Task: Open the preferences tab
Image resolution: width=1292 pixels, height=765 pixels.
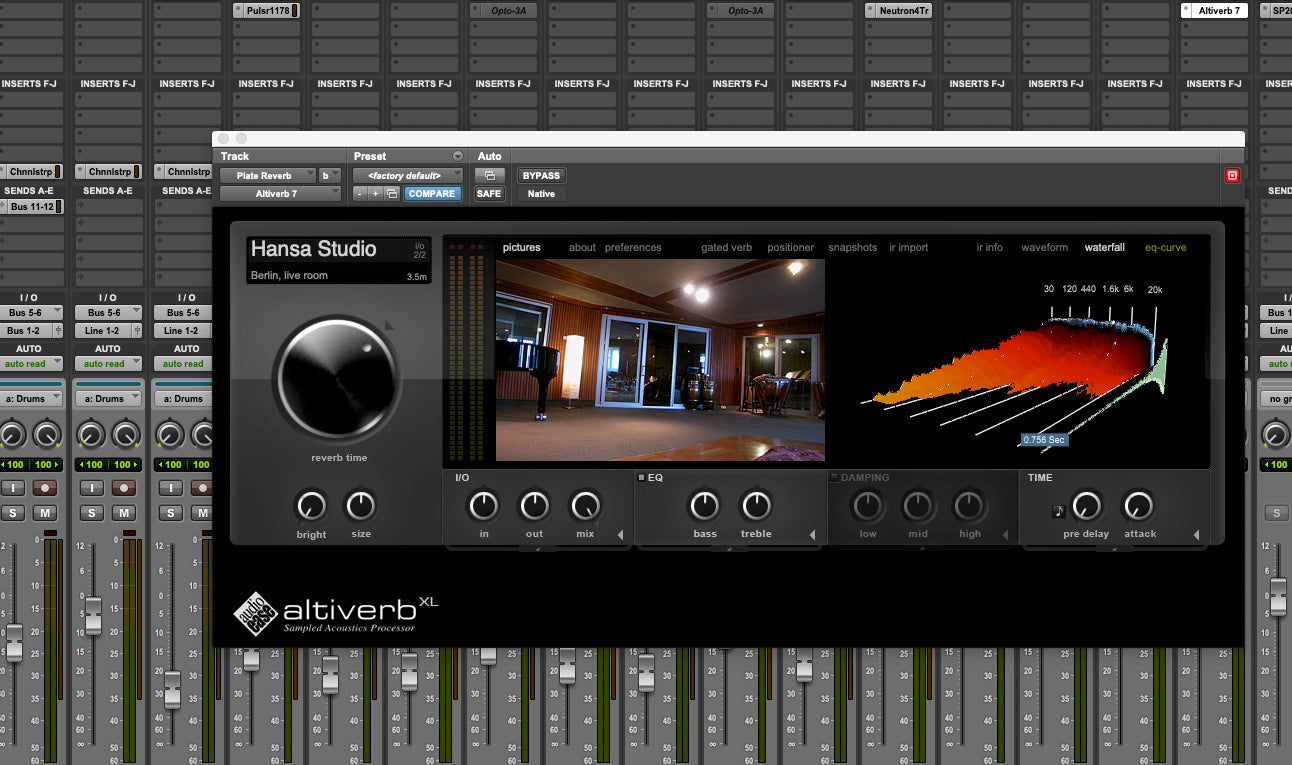Action: tap(633, 247)
